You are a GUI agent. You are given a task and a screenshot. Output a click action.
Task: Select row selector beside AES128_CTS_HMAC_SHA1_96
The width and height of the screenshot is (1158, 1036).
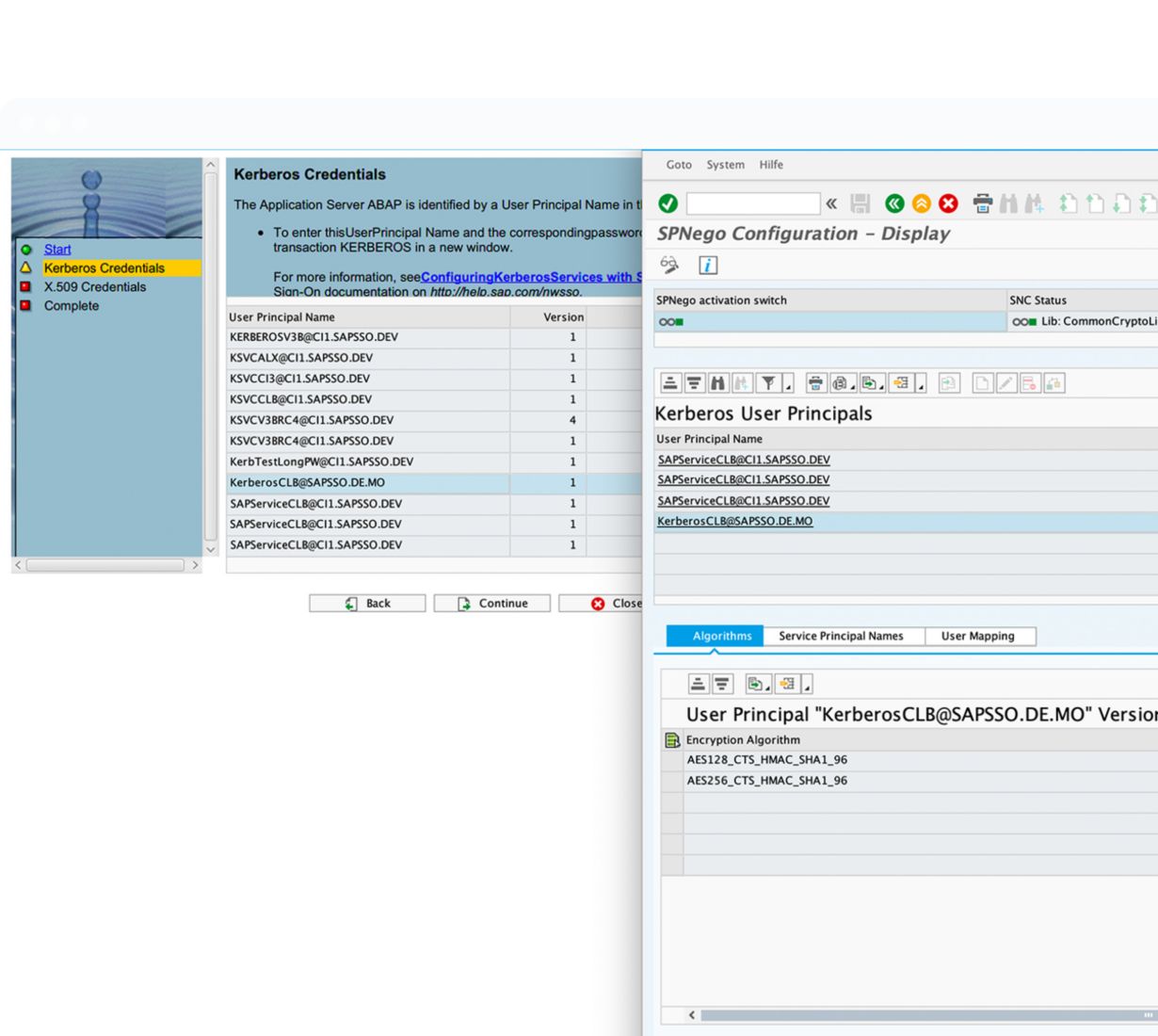click(672, 760)
